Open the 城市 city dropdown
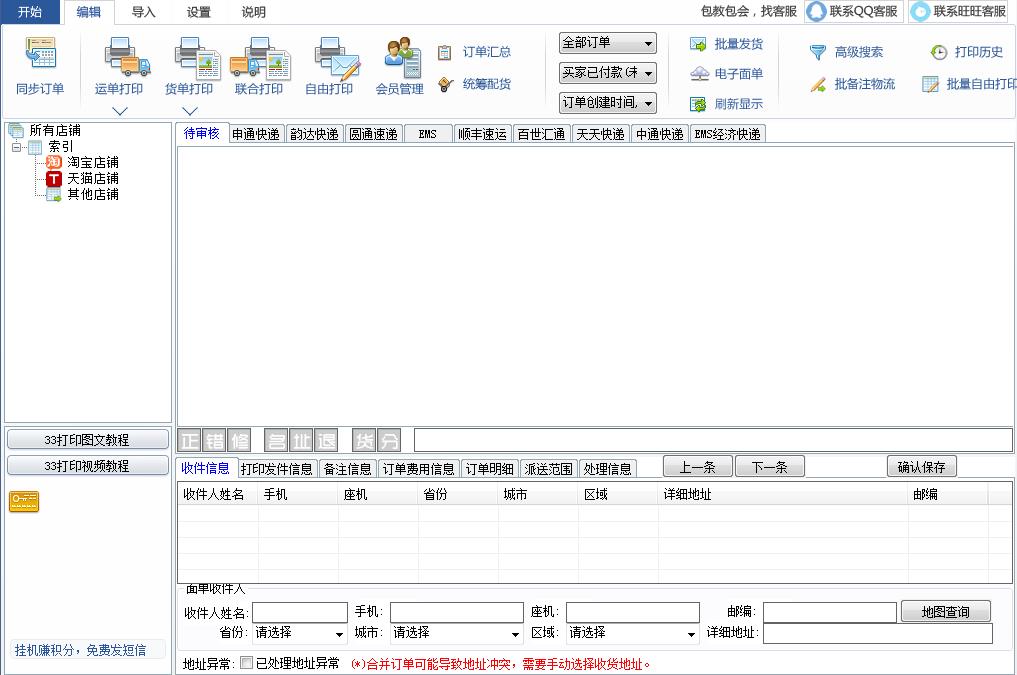 (457, 633)
